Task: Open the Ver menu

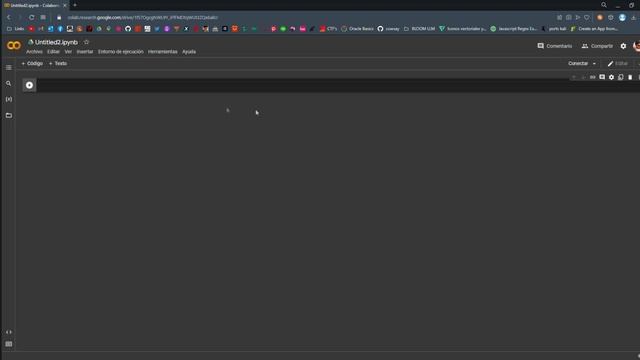Action: (68, 52)
